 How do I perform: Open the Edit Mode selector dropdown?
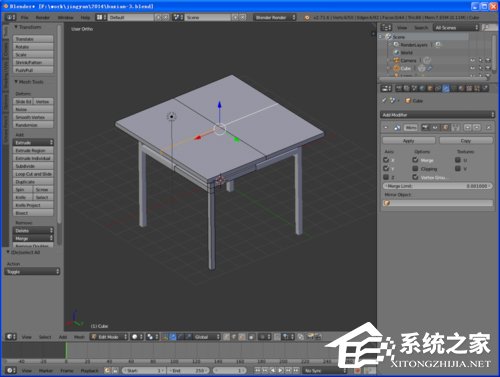pos(109,337)
